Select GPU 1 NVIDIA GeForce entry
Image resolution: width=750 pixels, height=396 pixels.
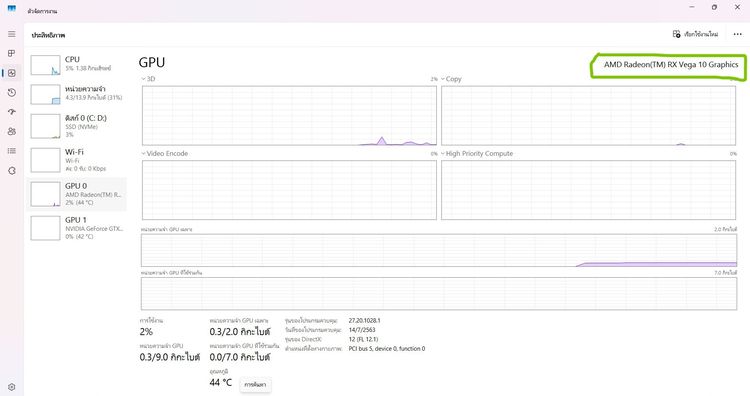pos(77,228)
